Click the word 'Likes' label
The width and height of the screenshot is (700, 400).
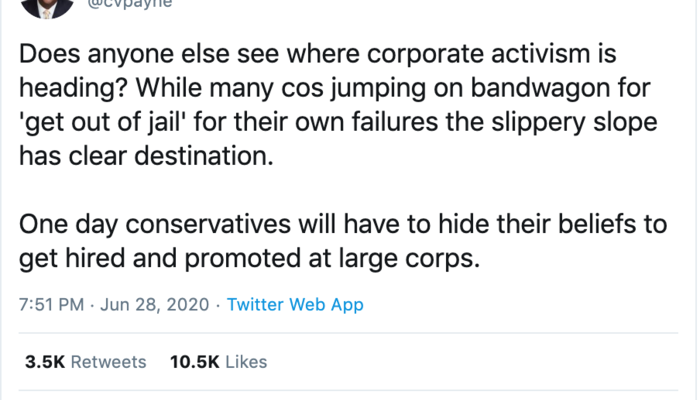tap(246, 361)
